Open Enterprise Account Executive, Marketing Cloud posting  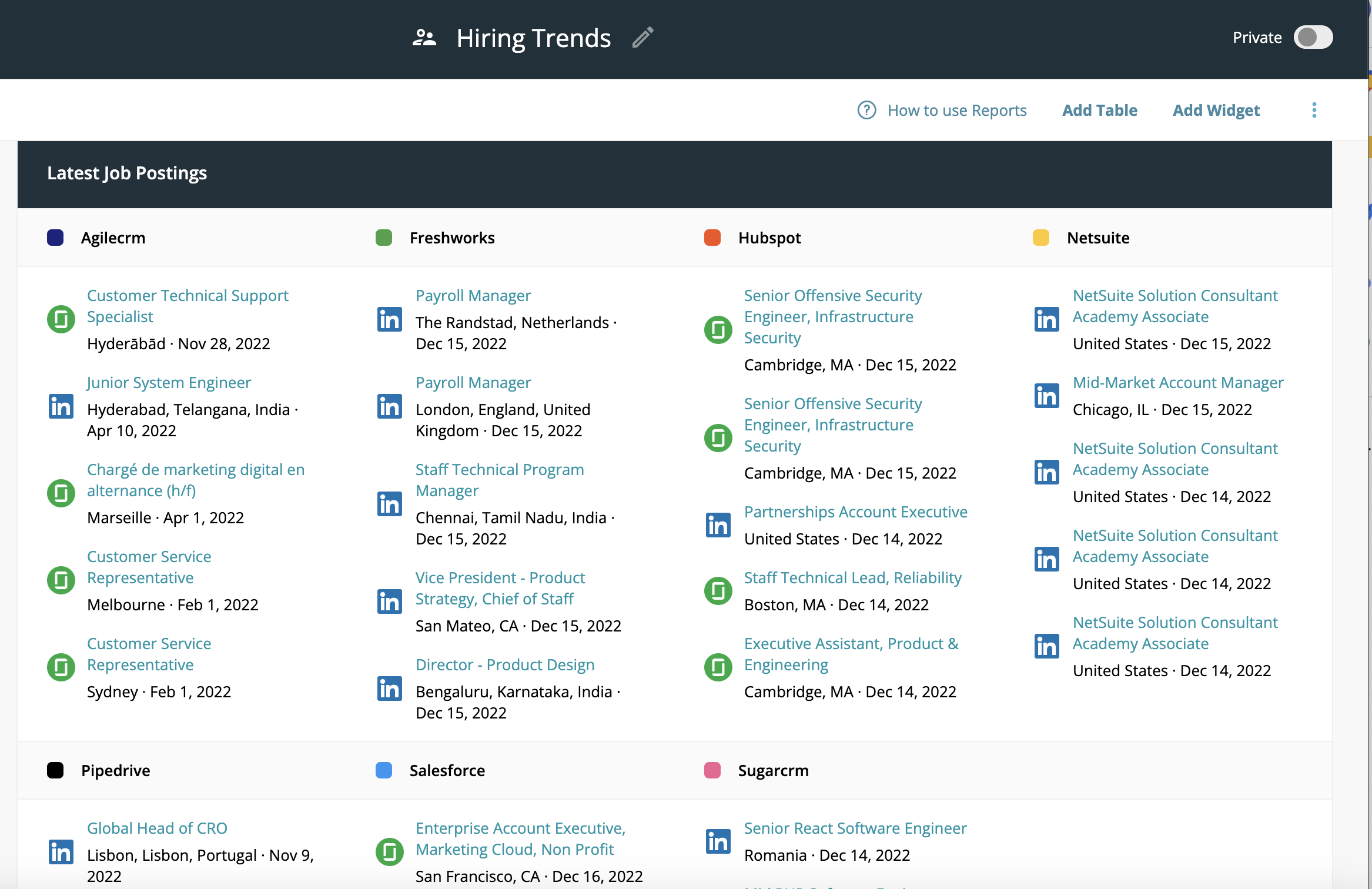[520, 838]
